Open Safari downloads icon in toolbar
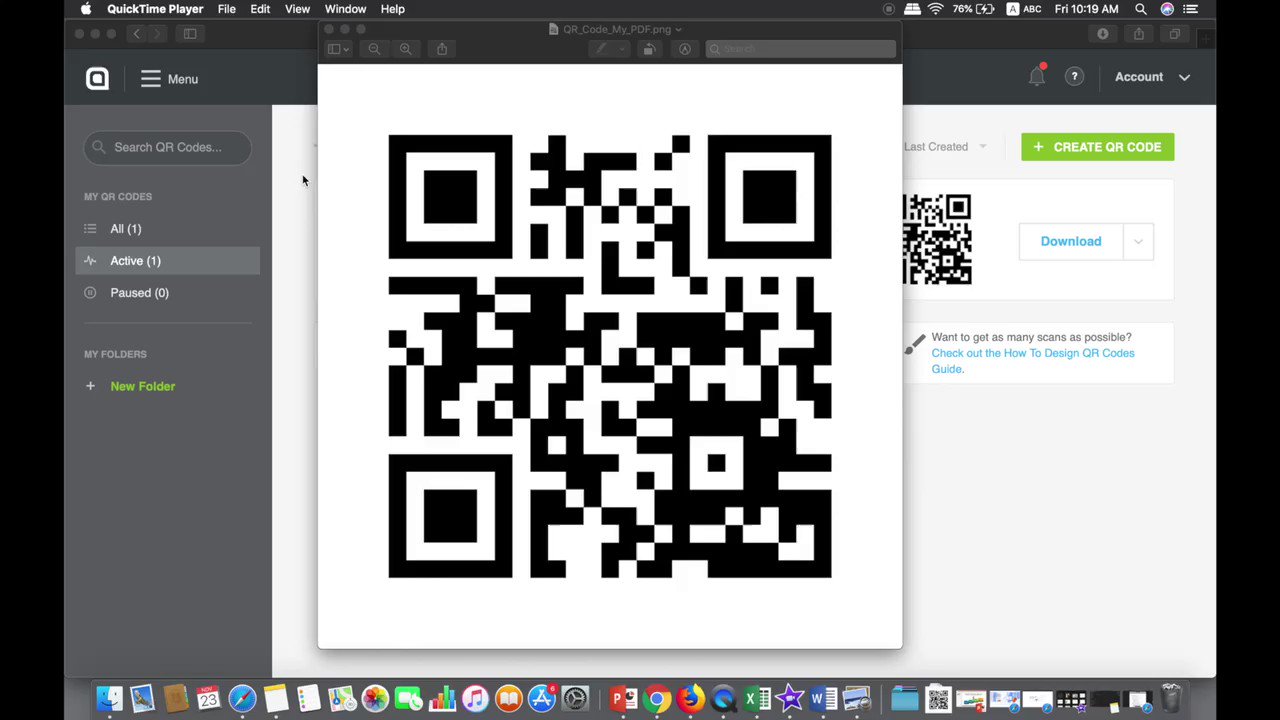Screen dimensions: 1280x720 [1103, 34]
